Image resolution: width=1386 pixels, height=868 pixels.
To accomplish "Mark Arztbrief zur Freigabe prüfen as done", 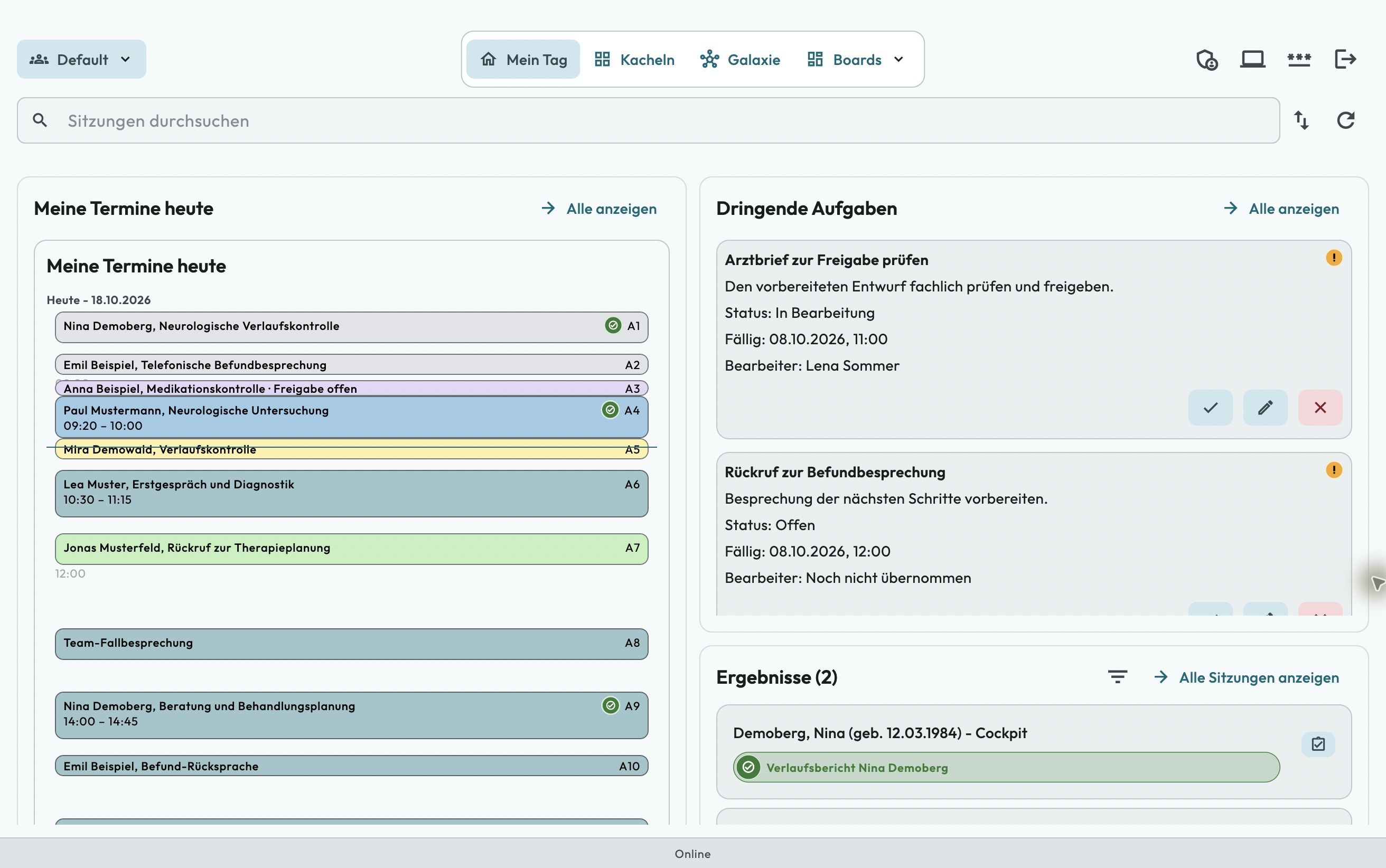I will pos(1210,408).
